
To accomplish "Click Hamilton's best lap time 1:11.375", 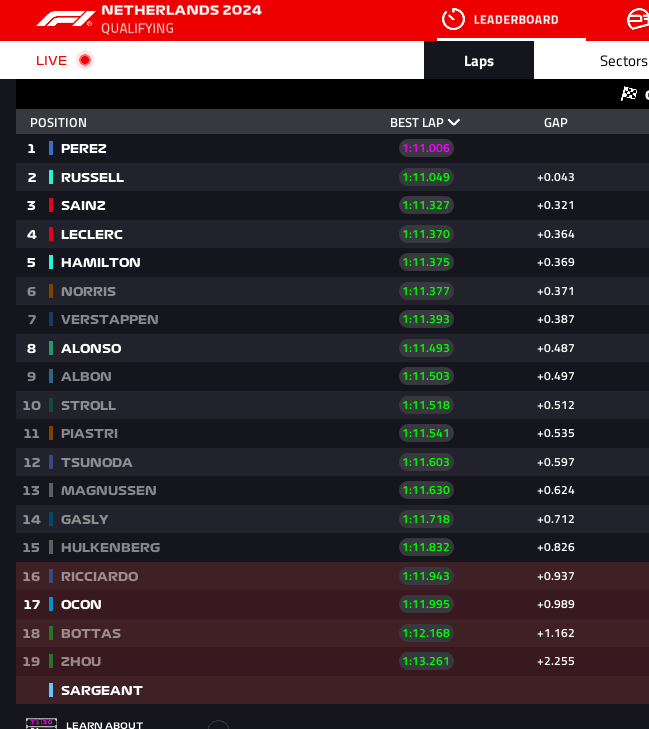I will pyautogui.click(x=426, y=262).
